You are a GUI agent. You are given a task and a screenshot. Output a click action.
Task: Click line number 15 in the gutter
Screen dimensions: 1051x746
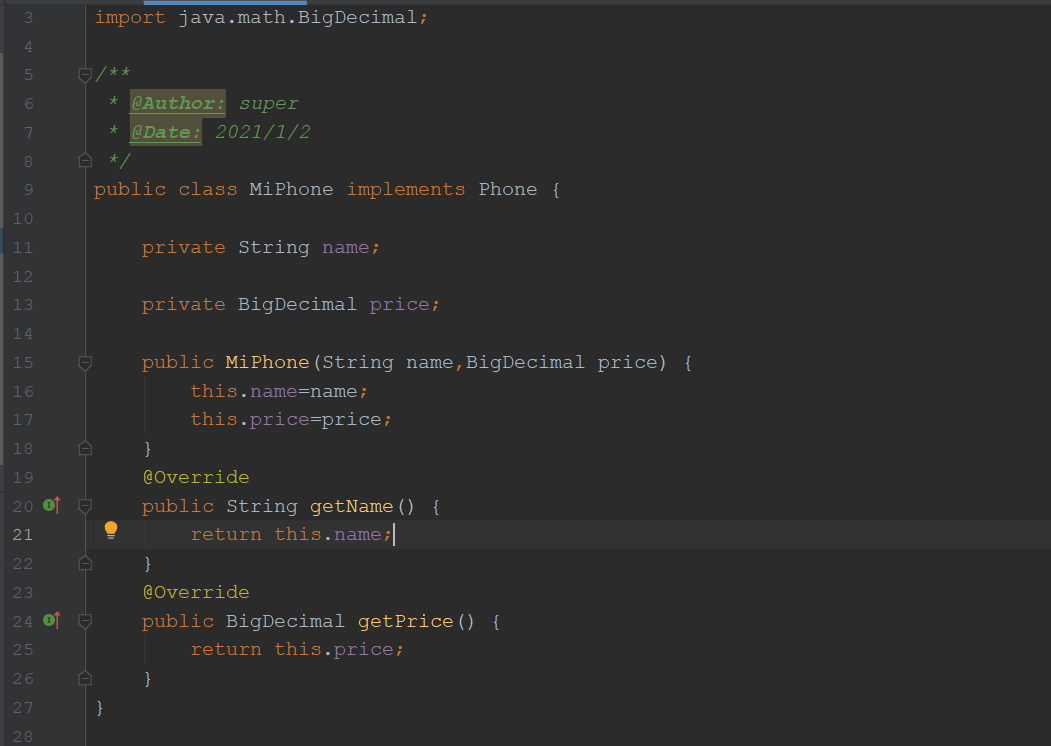[23, 363]
